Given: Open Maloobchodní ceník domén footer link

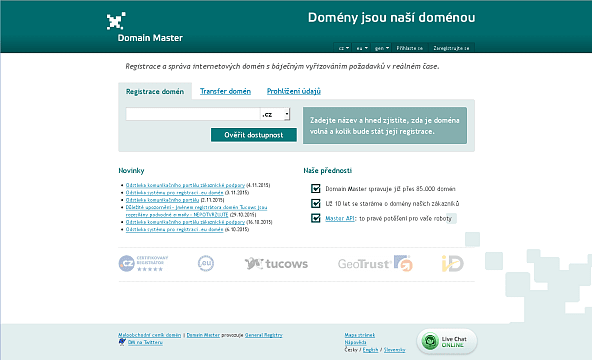Looking at the screenshot, I should [150, 335].
